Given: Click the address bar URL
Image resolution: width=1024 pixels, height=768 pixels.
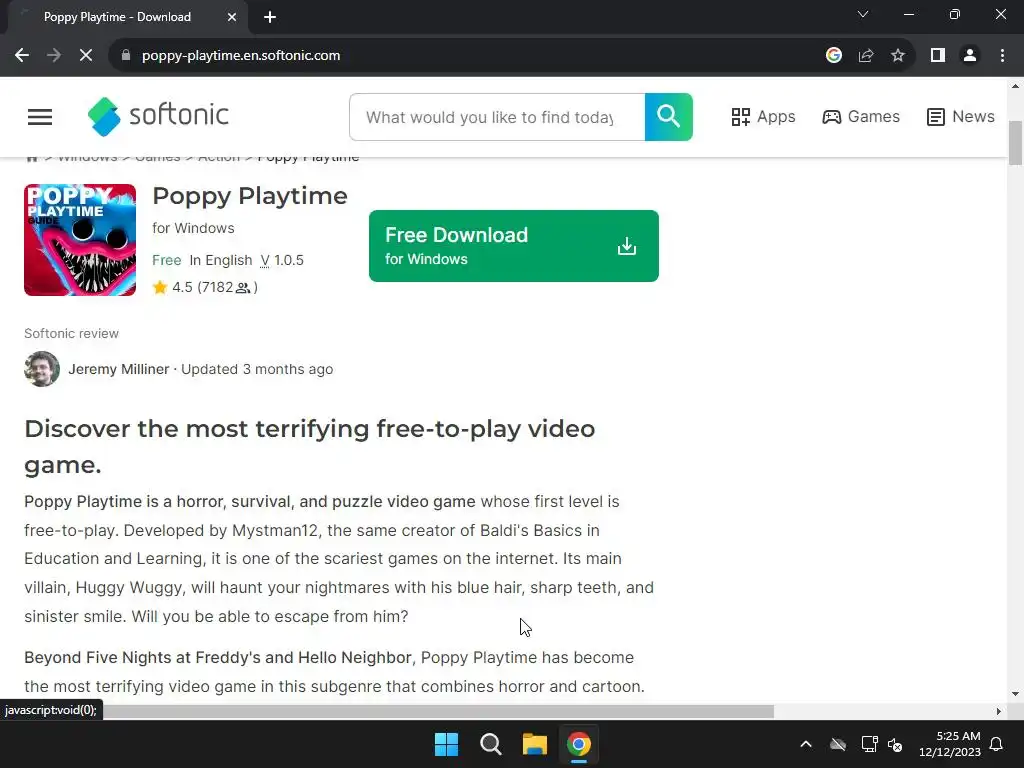Looking at the screenshot, I should pyautogui.click(x=241, y=56).
